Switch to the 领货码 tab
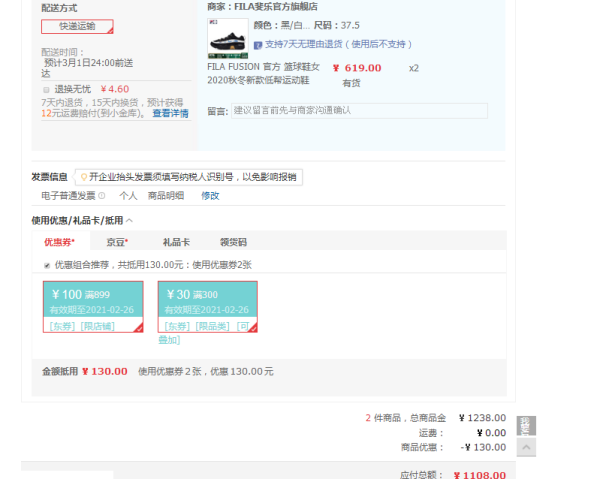The height and width of the screenshot is (479, 600). (x=233, y=242)
